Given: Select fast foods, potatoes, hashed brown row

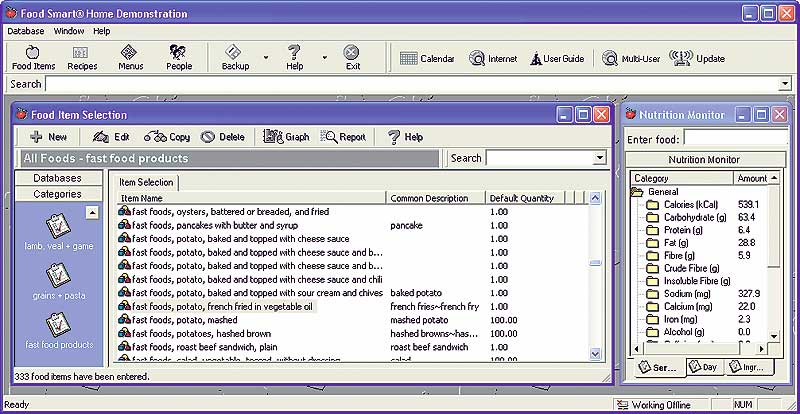Looking at the screenshot, I should tap(353, 334).
